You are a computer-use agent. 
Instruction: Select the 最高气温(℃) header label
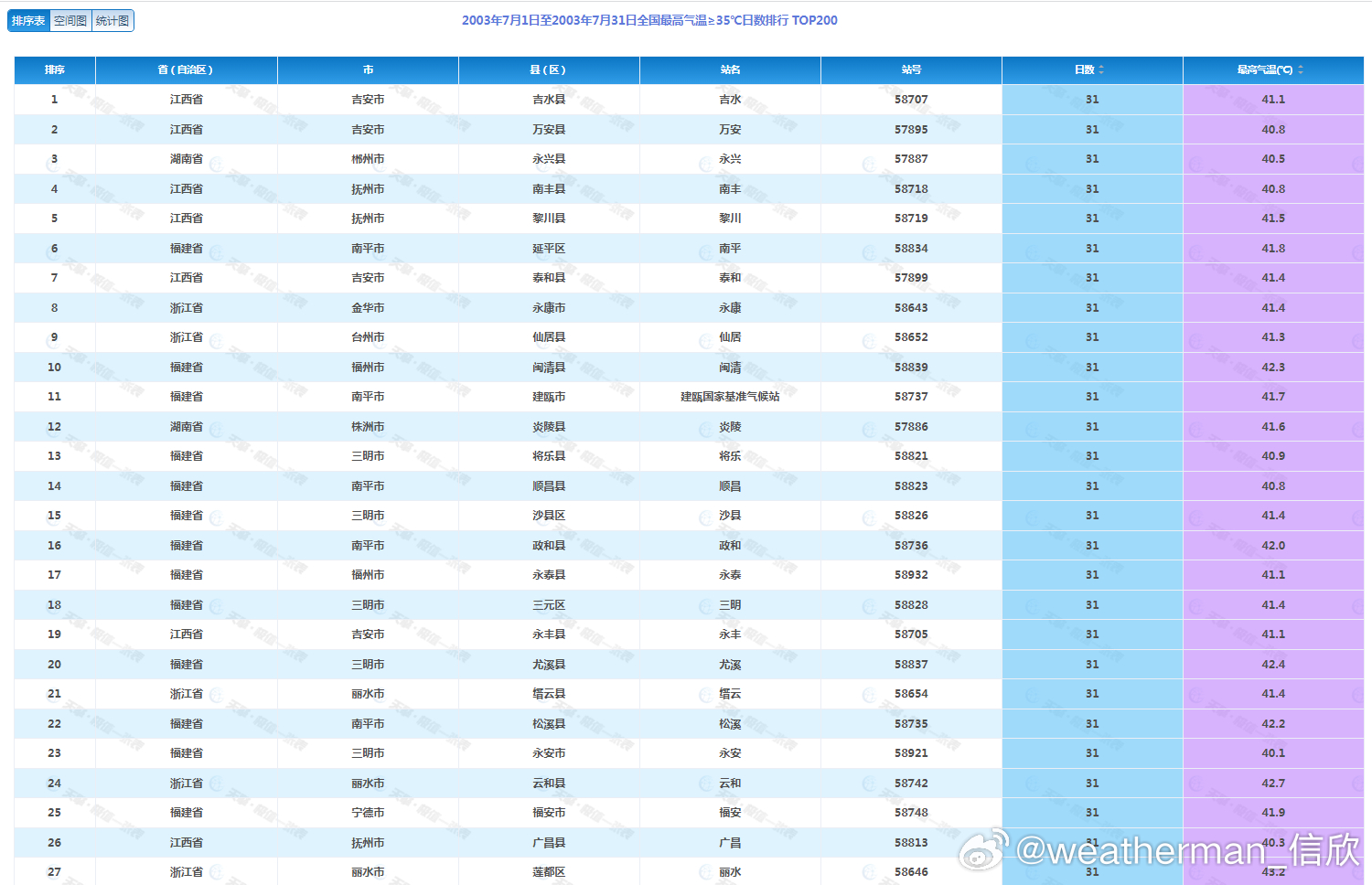pos(1265,69)
